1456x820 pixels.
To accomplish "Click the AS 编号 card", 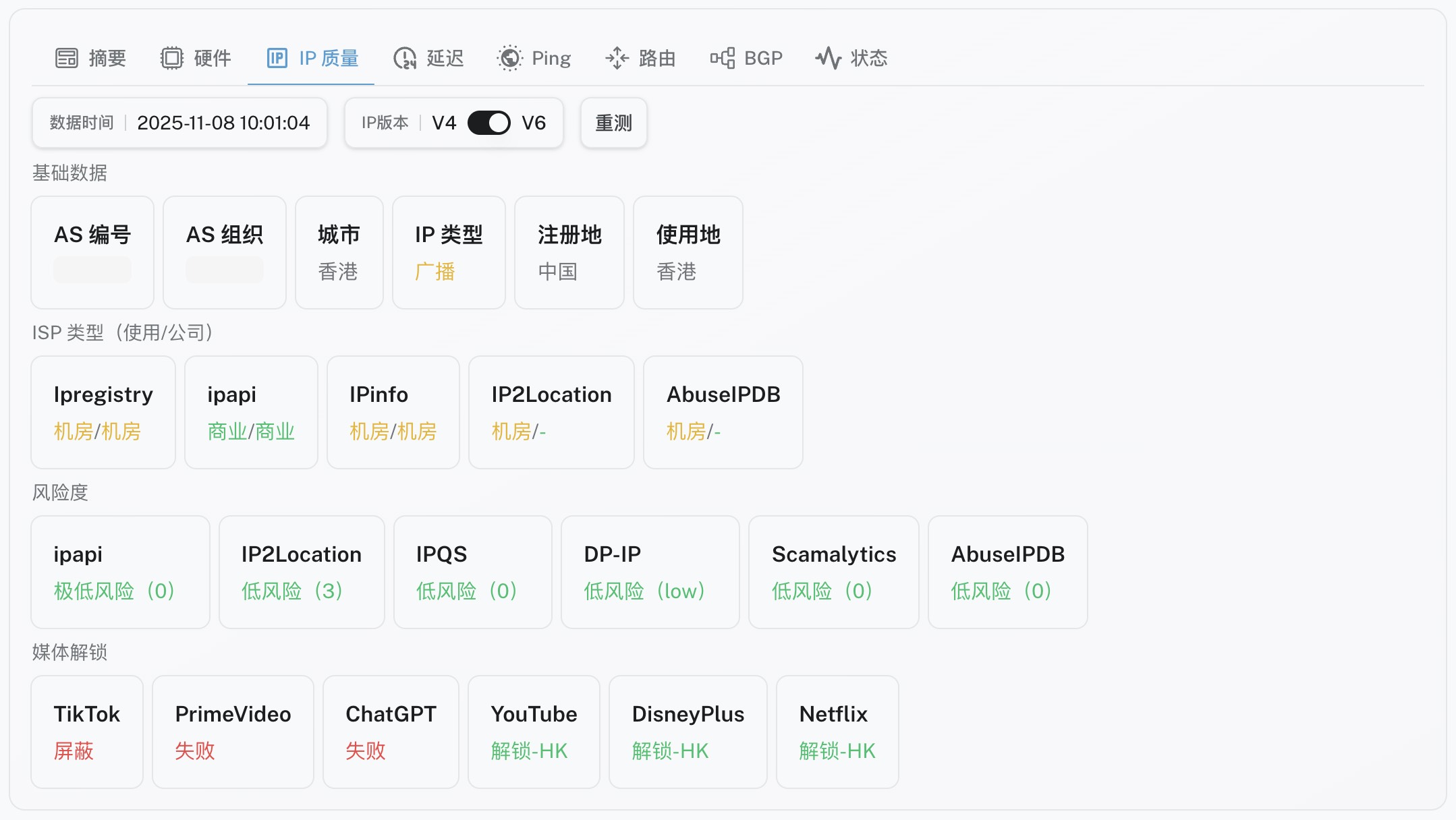I will (92, 252).
